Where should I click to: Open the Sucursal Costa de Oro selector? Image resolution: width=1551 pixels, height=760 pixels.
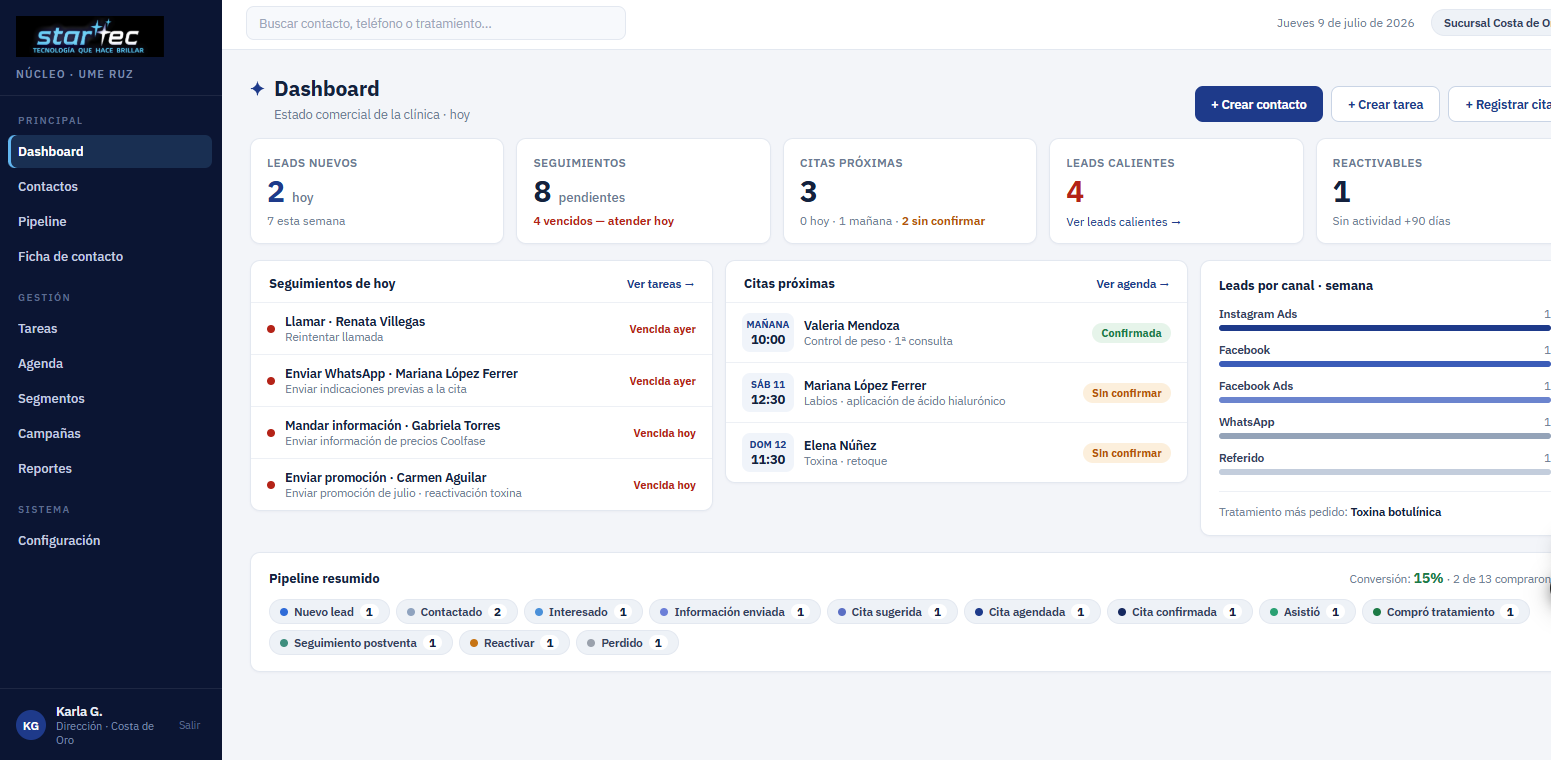[x=1491, y=23]
